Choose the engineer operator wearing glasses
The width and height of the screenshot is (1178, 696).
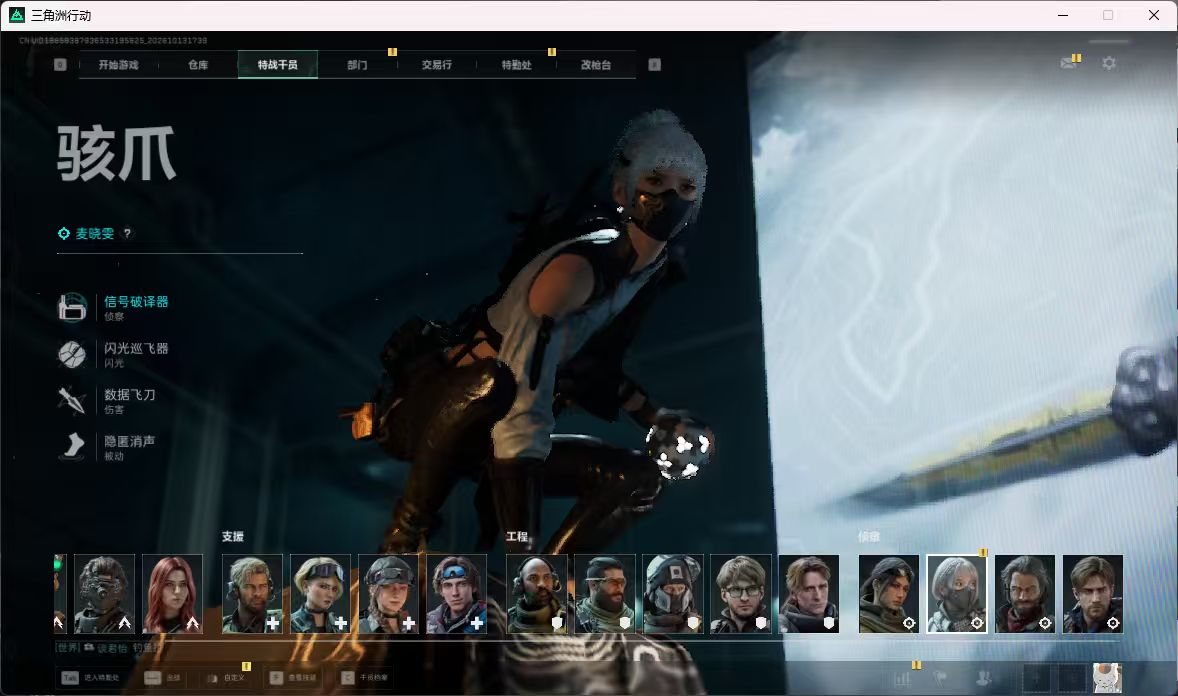coord(741,594)
